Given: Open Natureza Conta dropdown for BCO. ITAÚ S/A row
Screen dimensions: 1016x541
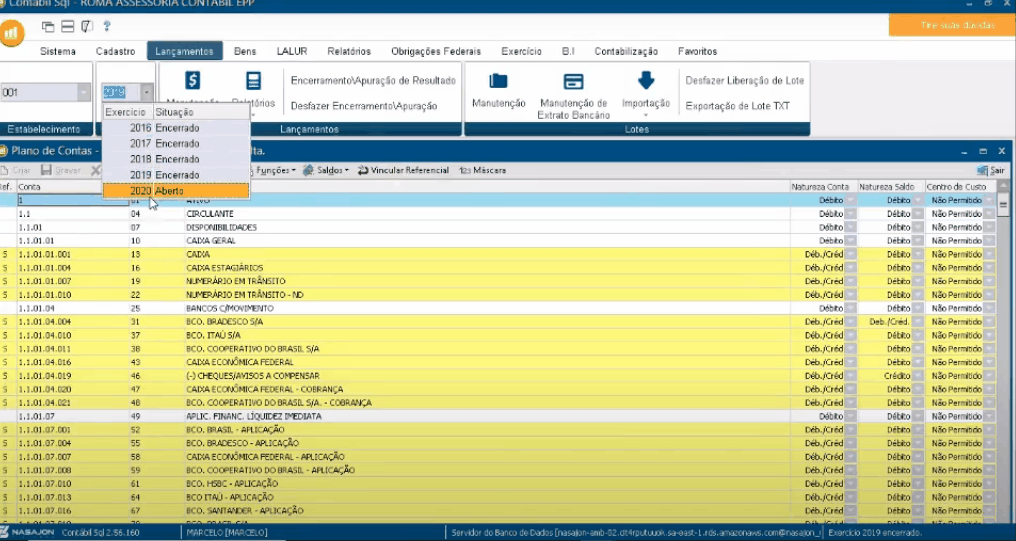Looking at the screenshot, I should click(851, 335).
